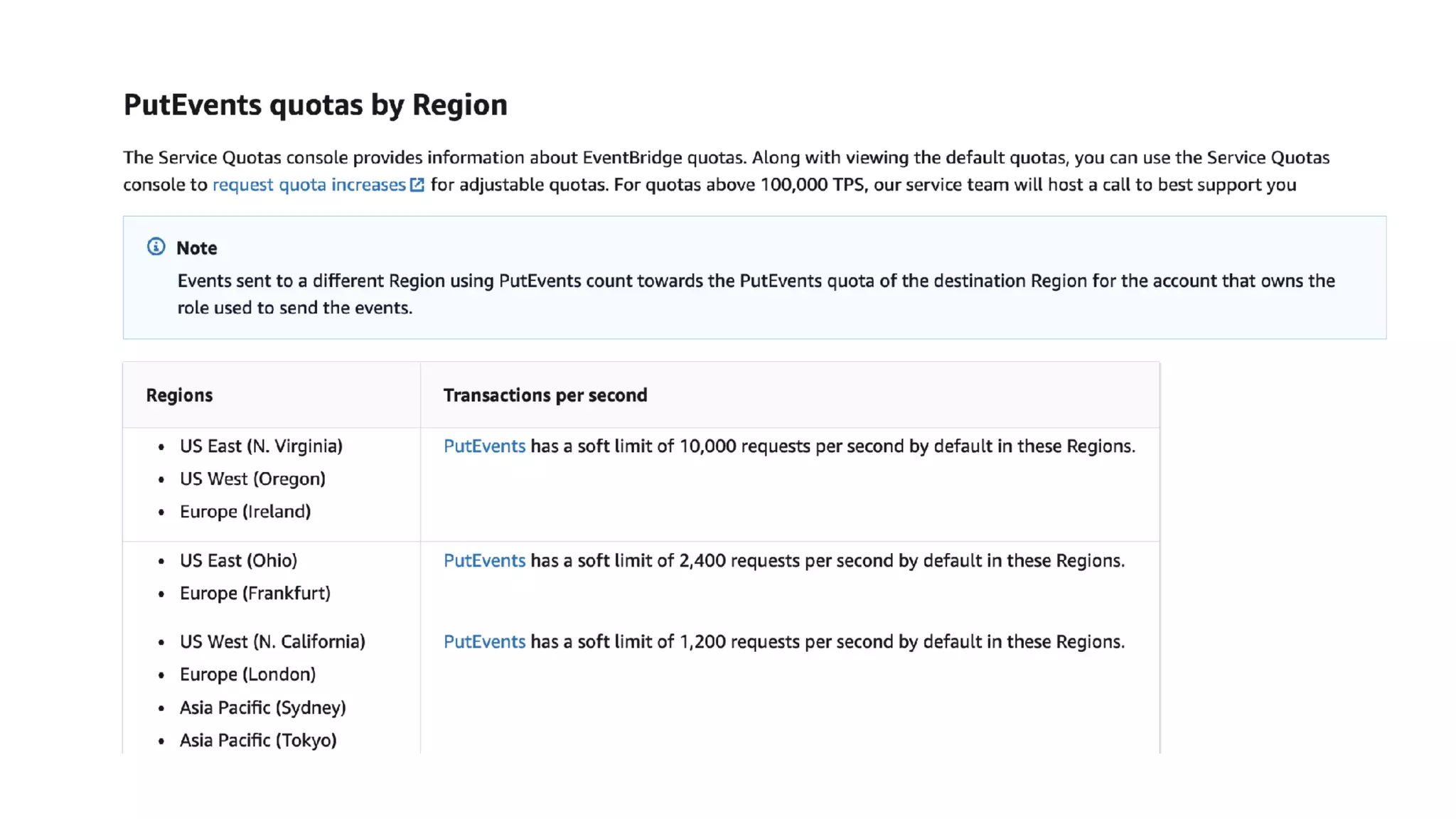Image resolution: width=1456 pixels, height=819 pixels.
Task: Click the Europe (Frankfurt) list item
Action: [x=255, y=593]
